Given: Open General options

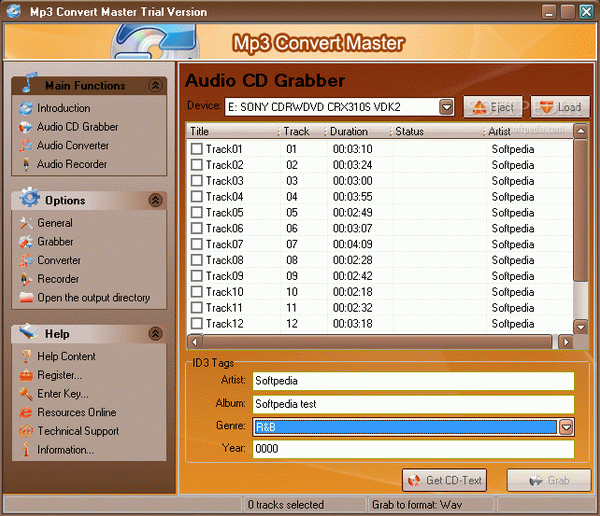Looking at the screenshot, I should (55, 223).
